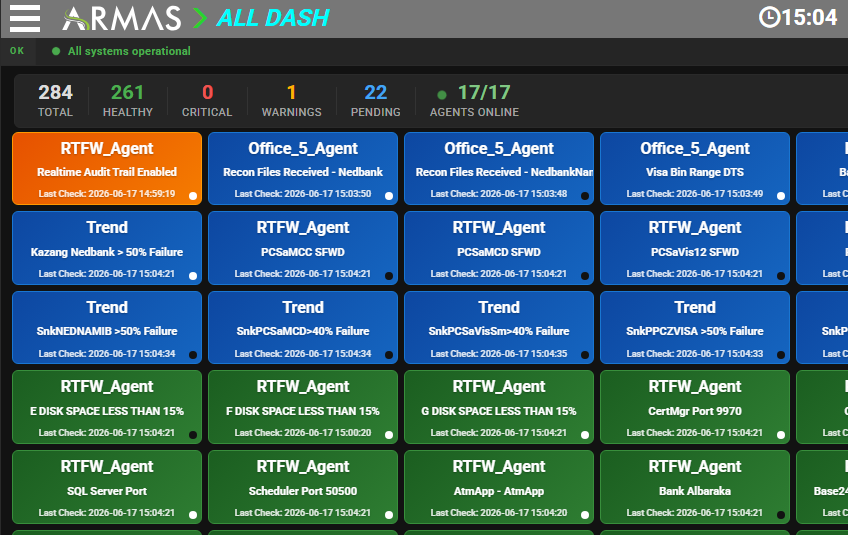Click status dot on SQL Server Port card
This screenshot has width=848, height=535.
pyautogui.click(x=193, y=515)
